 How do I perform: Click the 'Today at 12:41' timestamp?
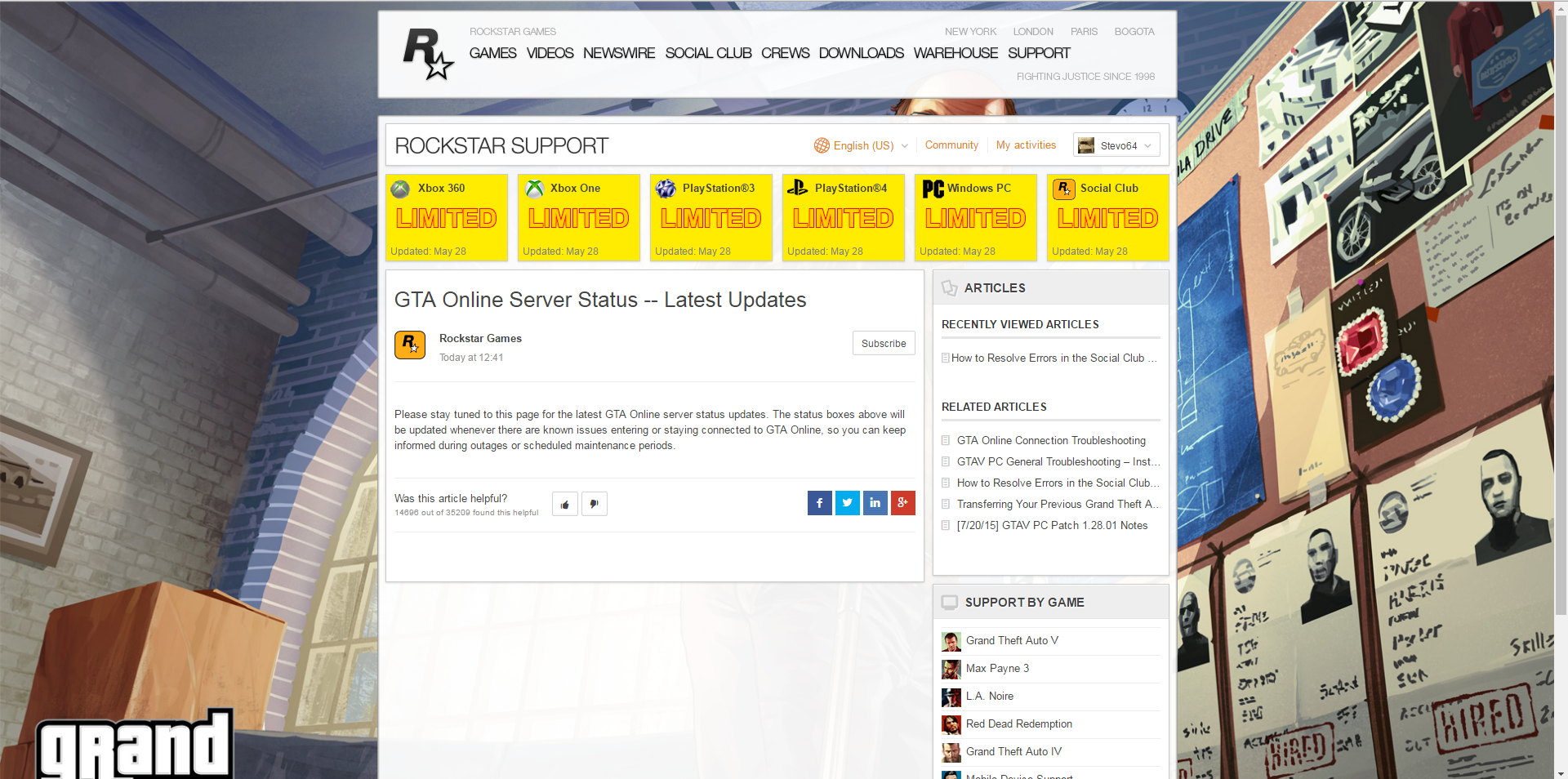point(471,358)
